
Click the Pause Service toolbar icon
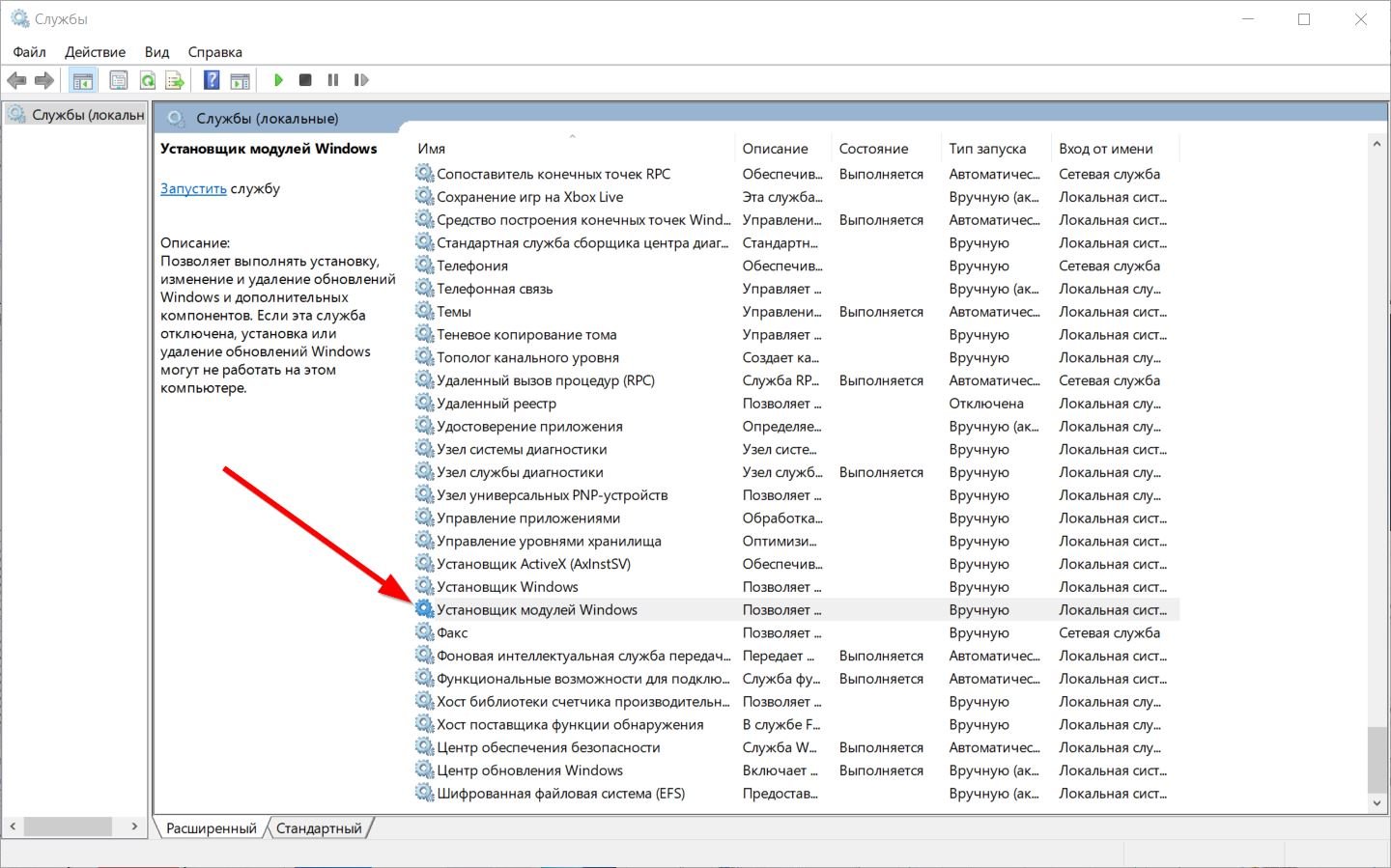coord(333,80)
